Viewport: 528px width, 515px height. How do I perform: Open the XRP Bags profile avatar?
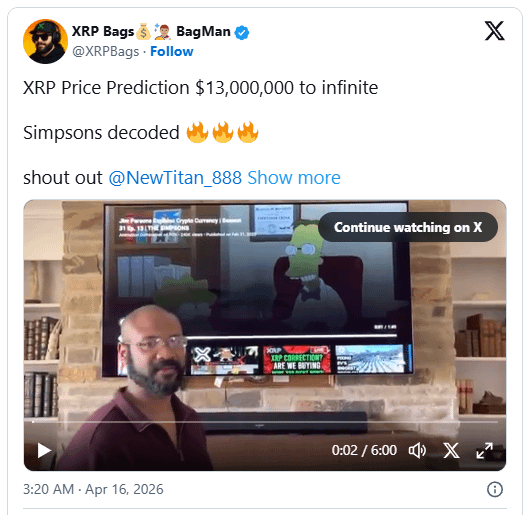pyautogui.click(x=45, y=41)
